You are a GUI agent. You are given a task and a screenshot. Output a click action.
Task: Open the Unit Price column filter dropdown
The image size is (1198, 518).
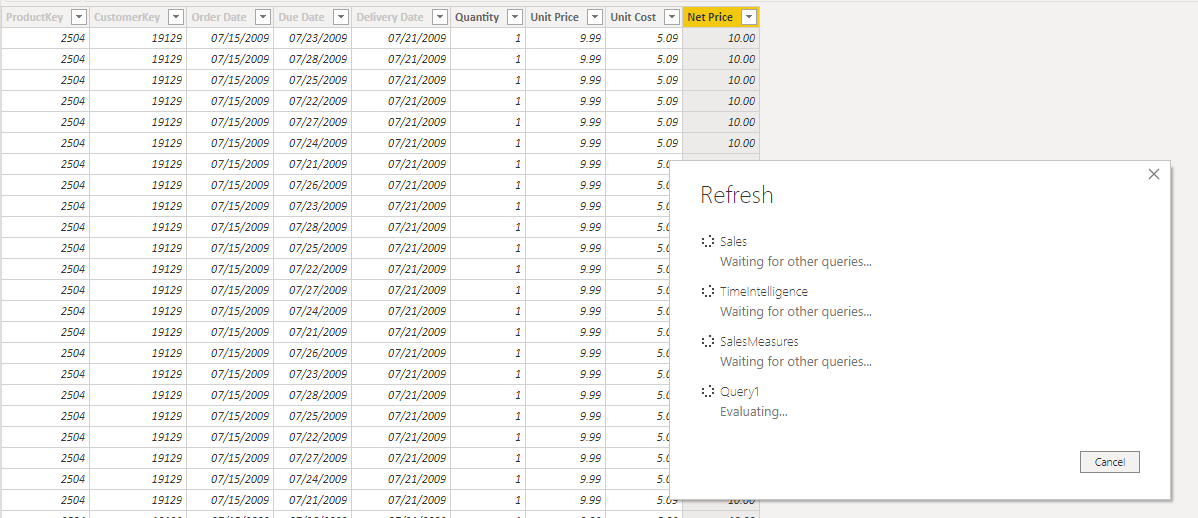pos(595,17)
